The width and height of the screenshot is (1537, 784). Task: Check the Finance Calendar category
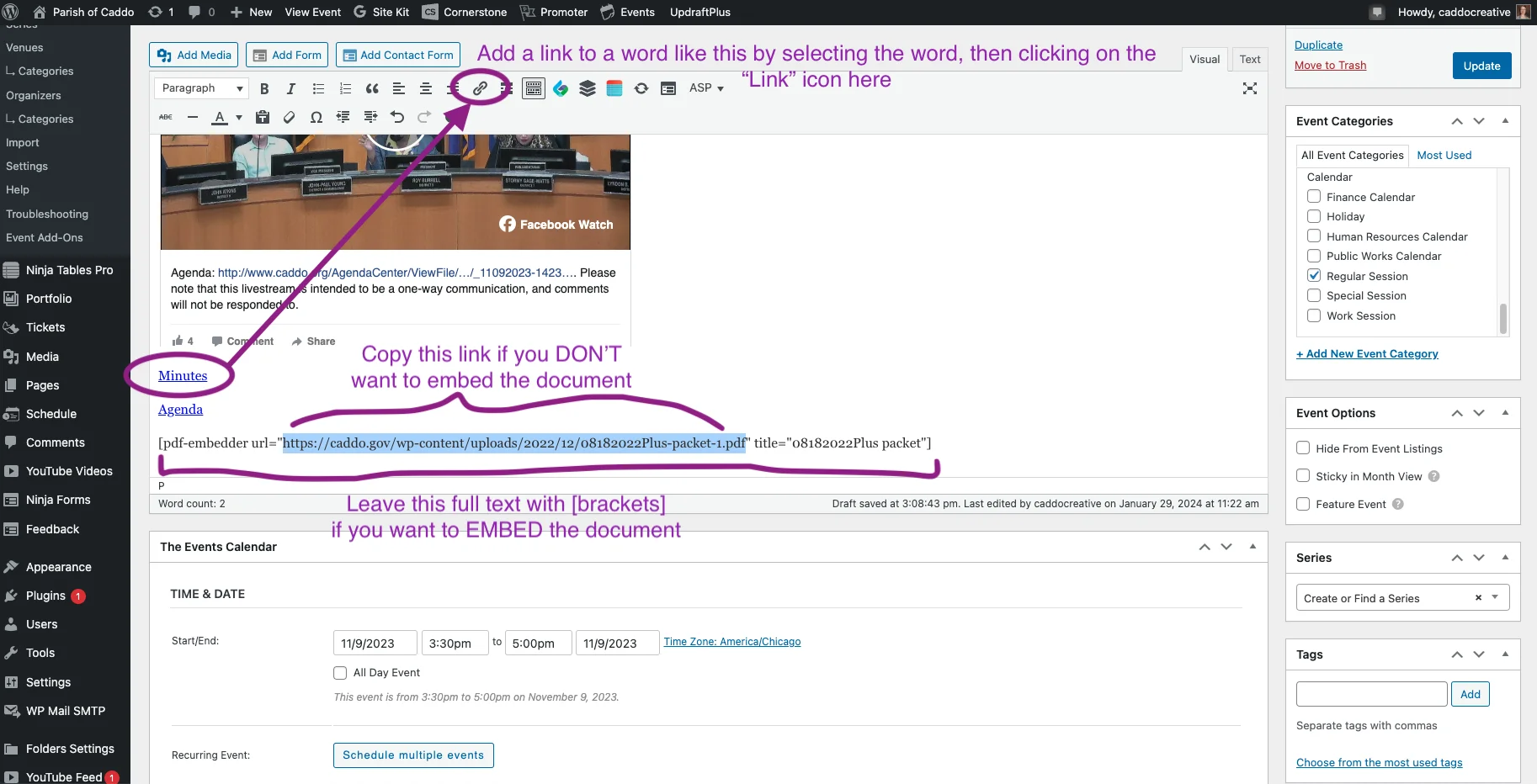click(1313, 197)
